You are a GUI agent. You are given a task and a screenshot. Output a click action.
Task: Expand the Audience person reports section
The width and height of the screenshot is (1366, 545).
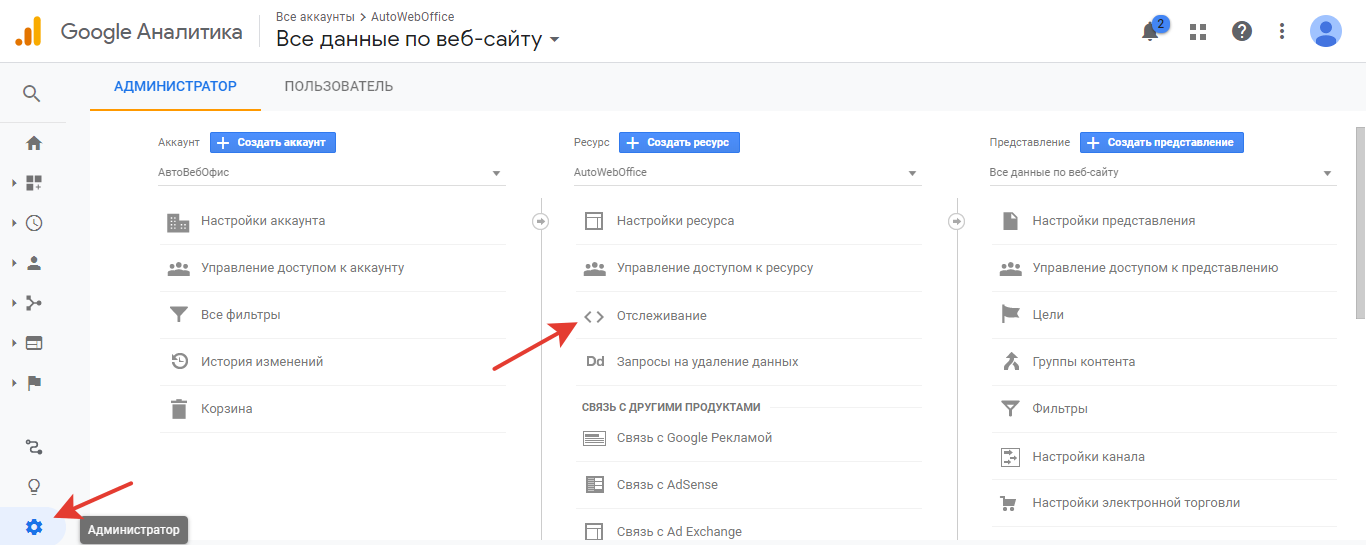pos(34,263)
